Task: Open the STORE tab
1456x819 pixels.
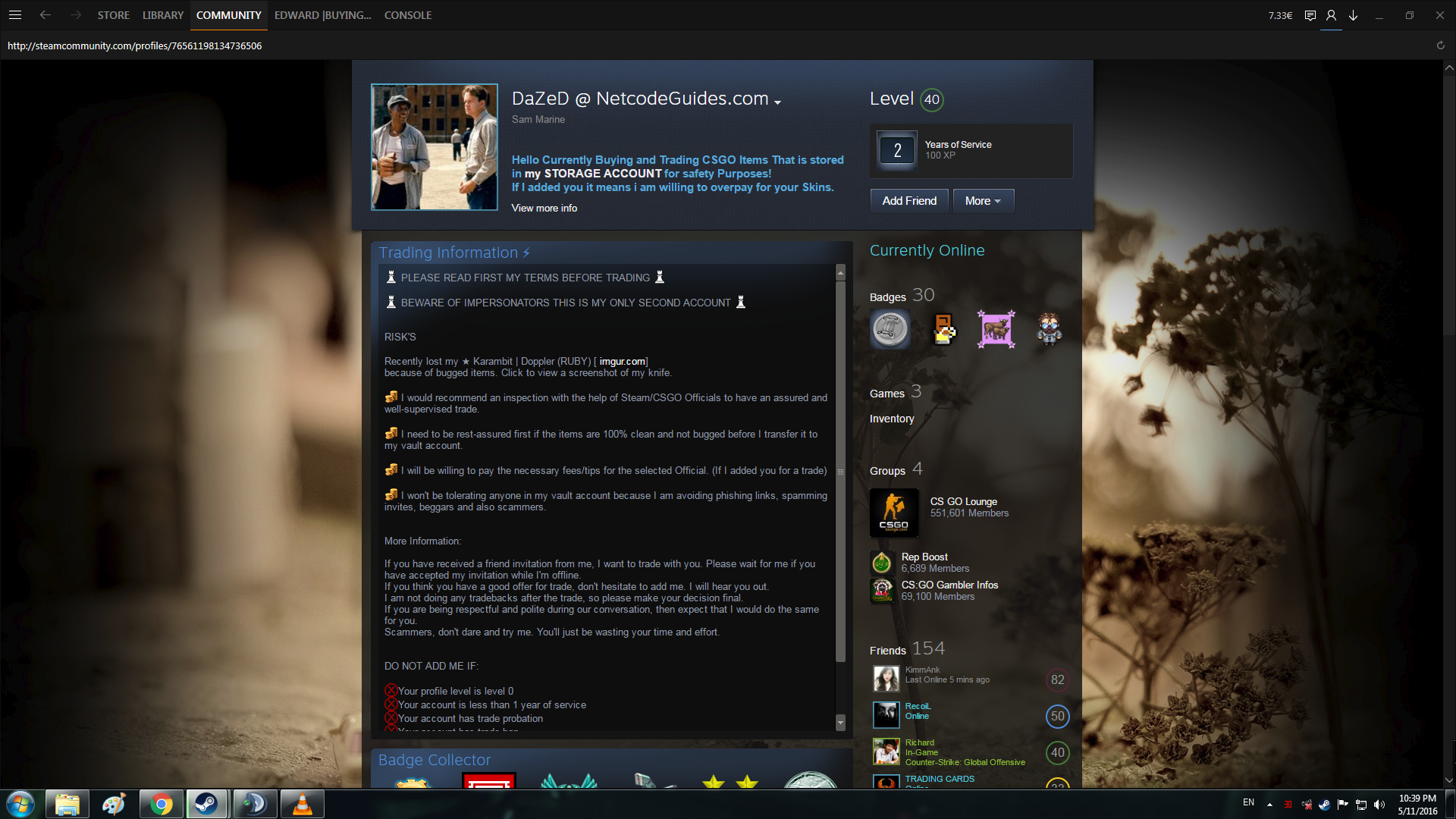Action: coord(113,15)
